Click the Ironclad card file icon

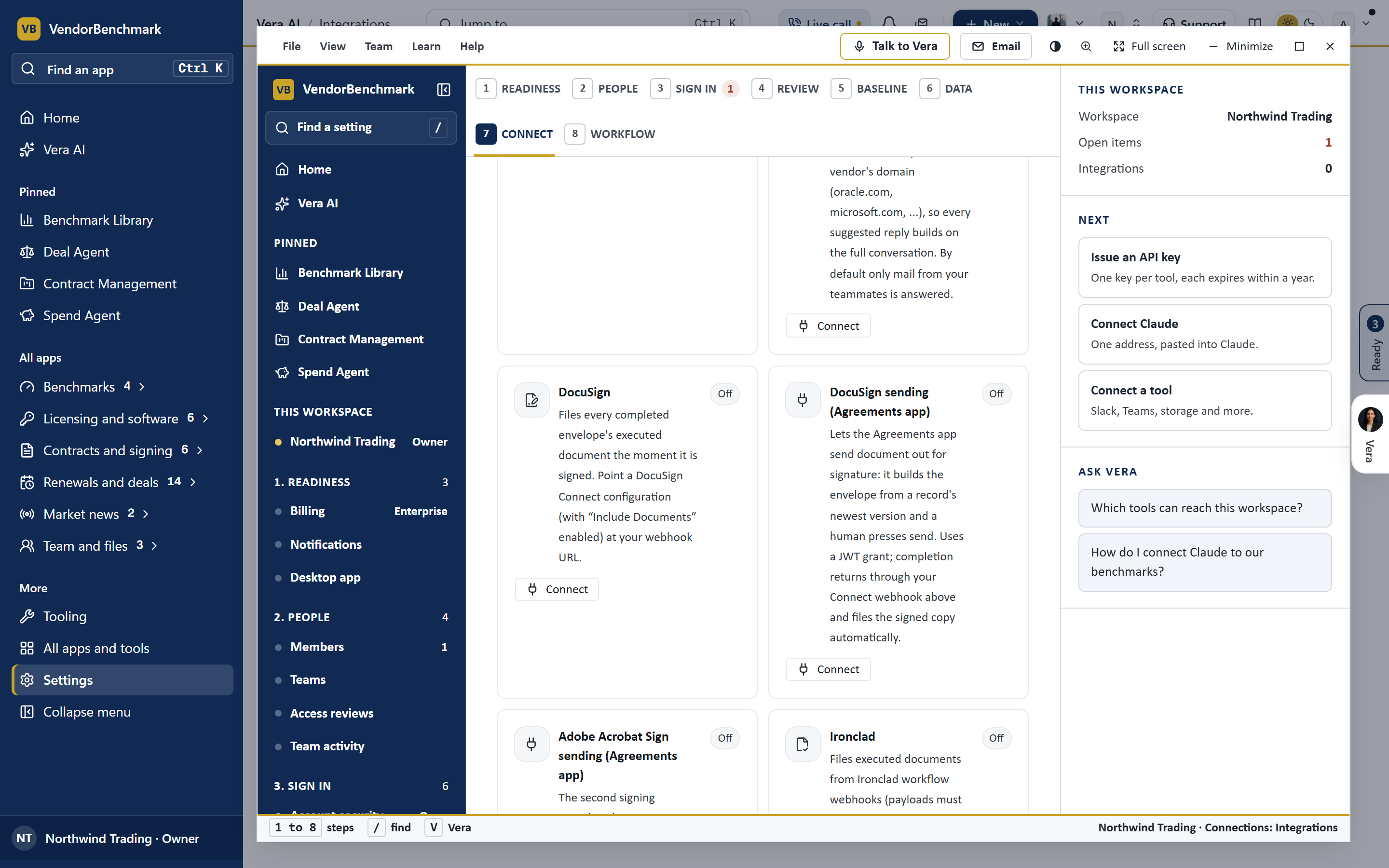point(803,744)
